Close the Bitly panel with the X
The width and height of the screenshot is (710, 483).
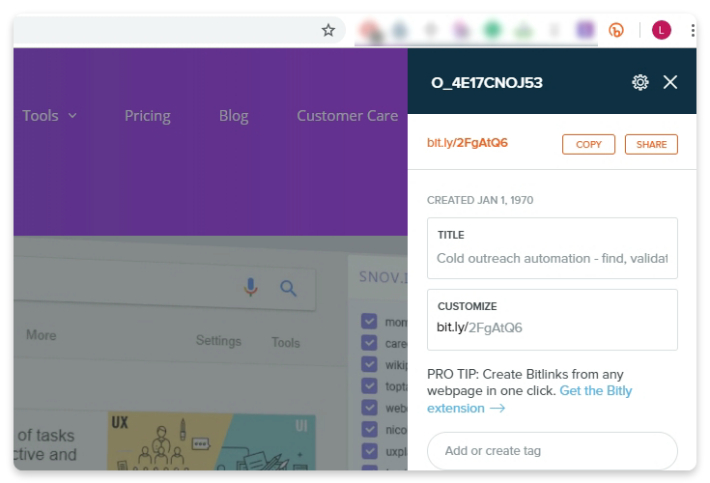click(670, 82)
